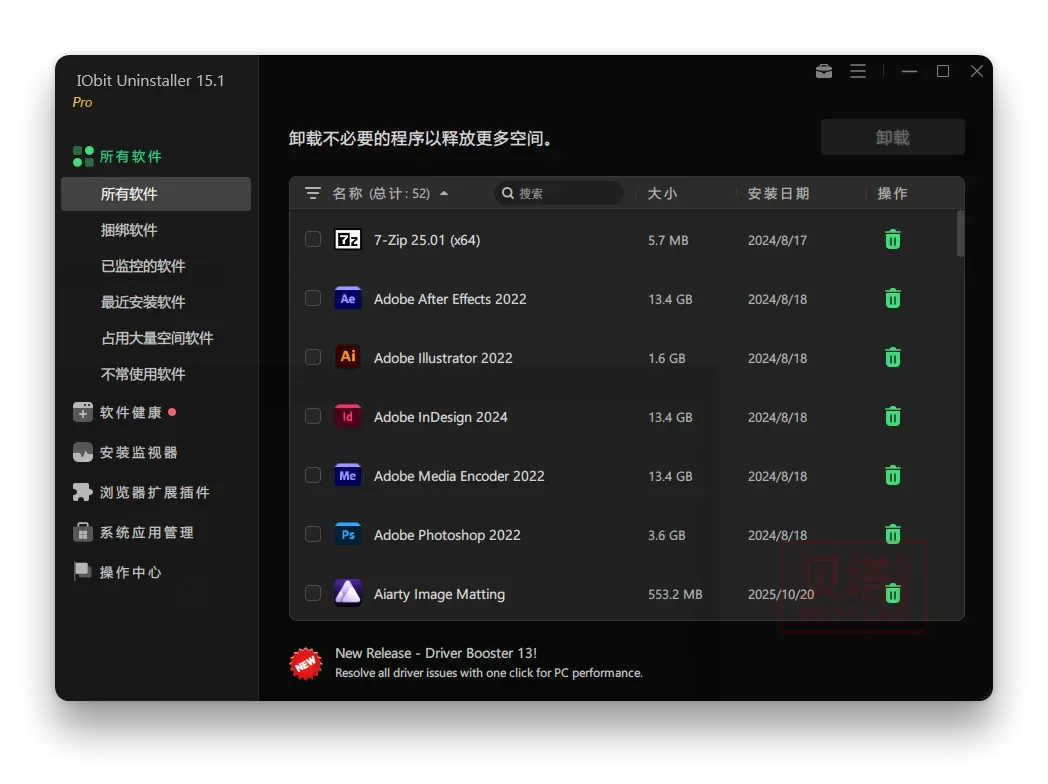Click the red NEW badge icon
This screenshot has height=784, width=1048.
pos(305,663)
